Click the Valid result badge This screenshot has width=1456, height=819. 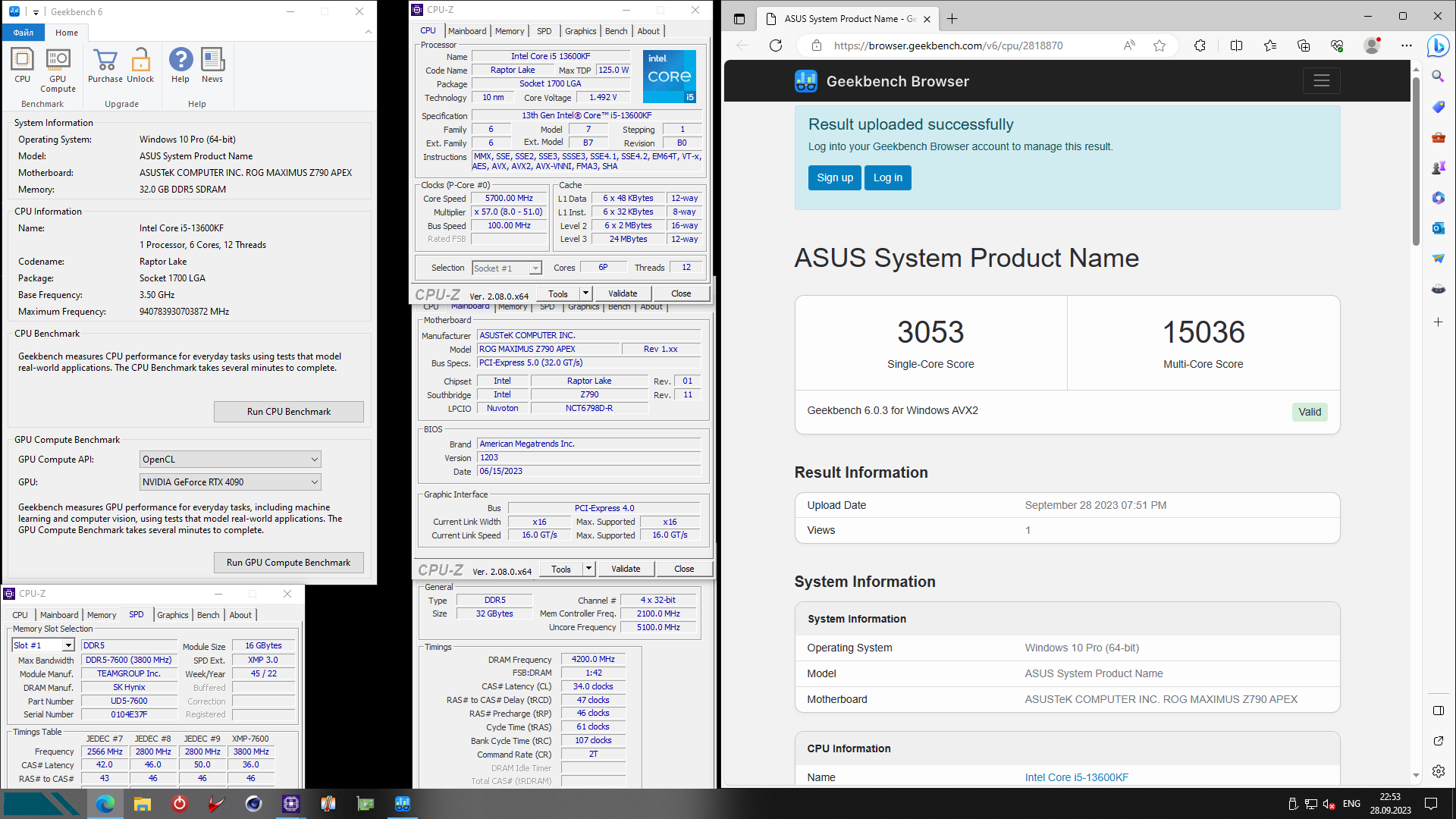click(x=1310, y=412)
